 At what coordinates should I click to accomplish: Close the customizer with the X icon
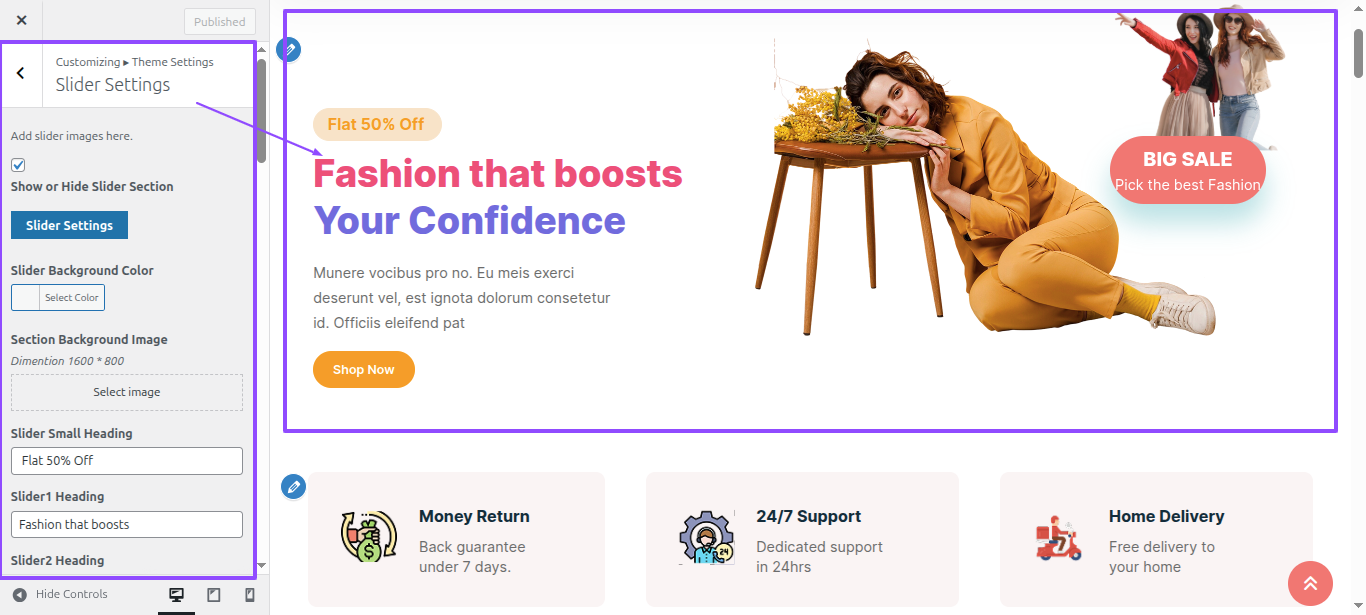point(22,20)
